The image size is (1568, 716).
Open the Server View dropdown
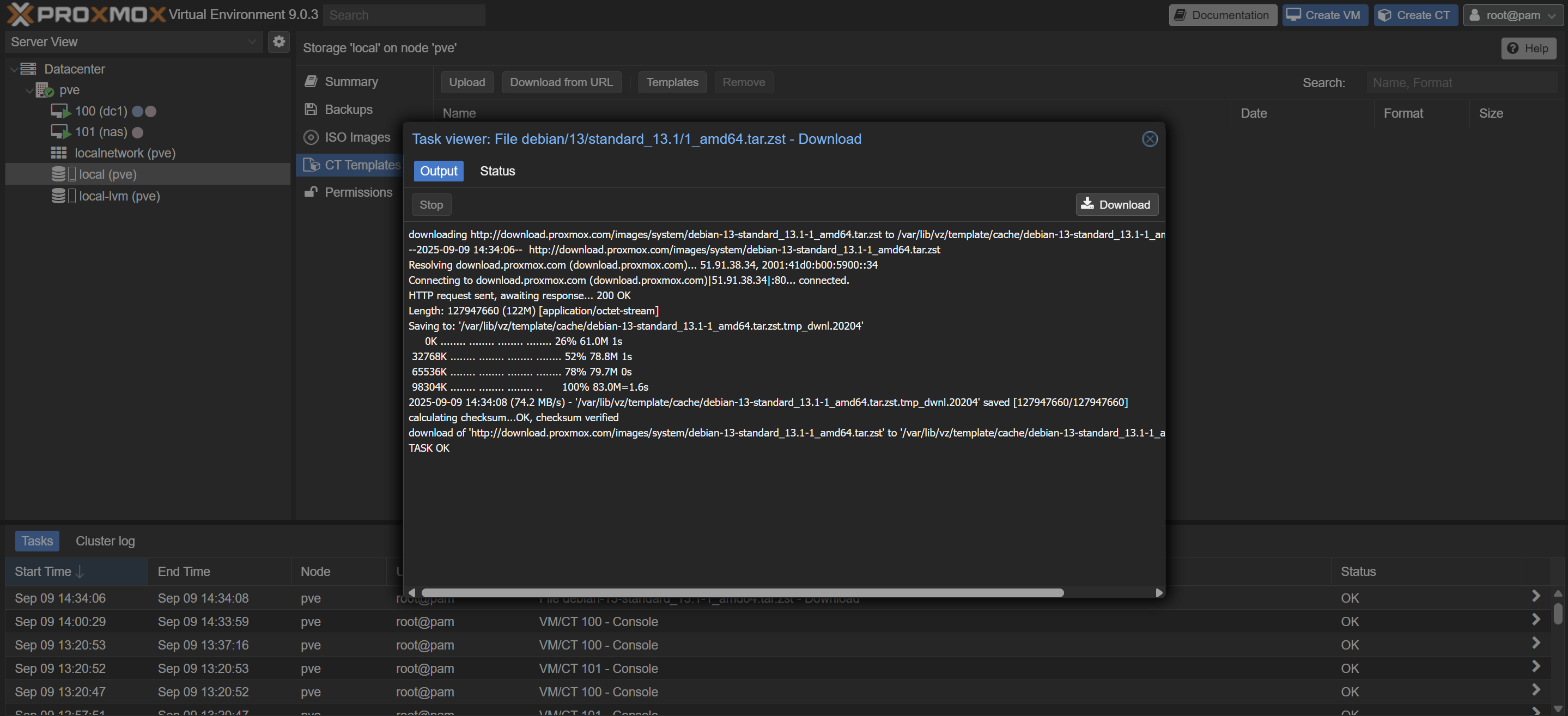(251, 42)
